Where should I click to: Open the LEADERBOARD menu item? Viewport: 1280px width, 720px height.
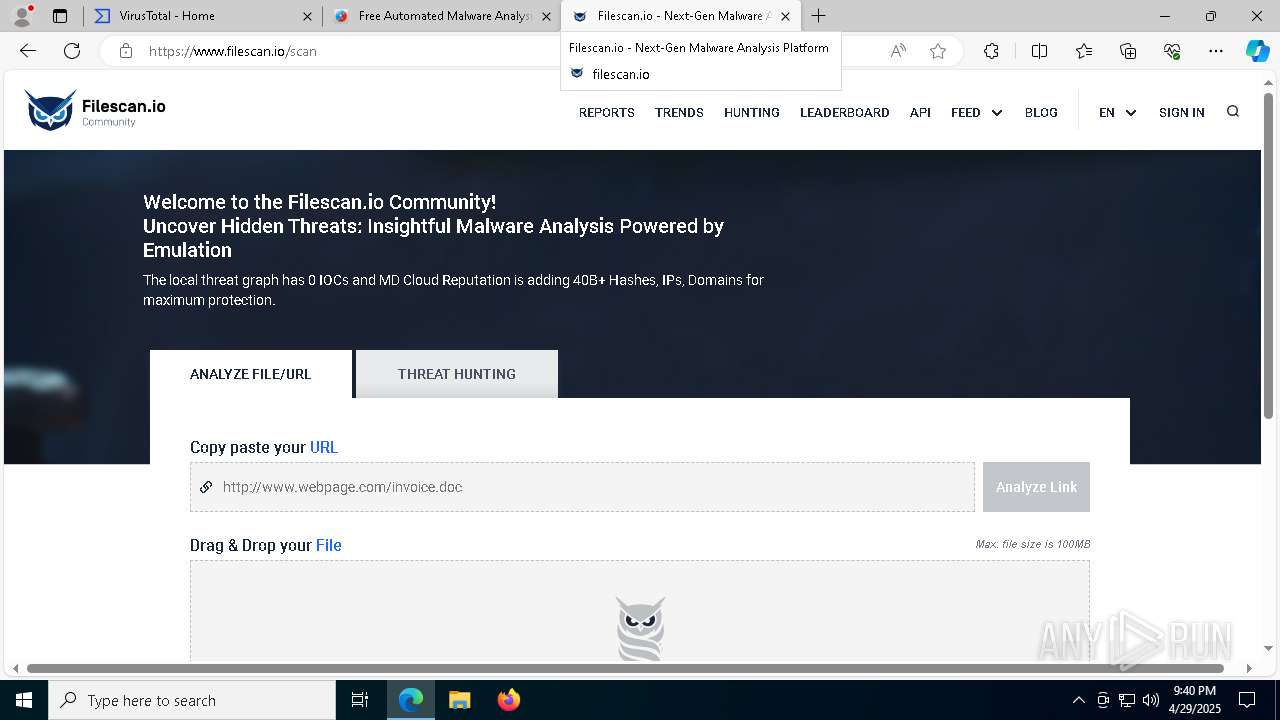(x=844, y=112)
